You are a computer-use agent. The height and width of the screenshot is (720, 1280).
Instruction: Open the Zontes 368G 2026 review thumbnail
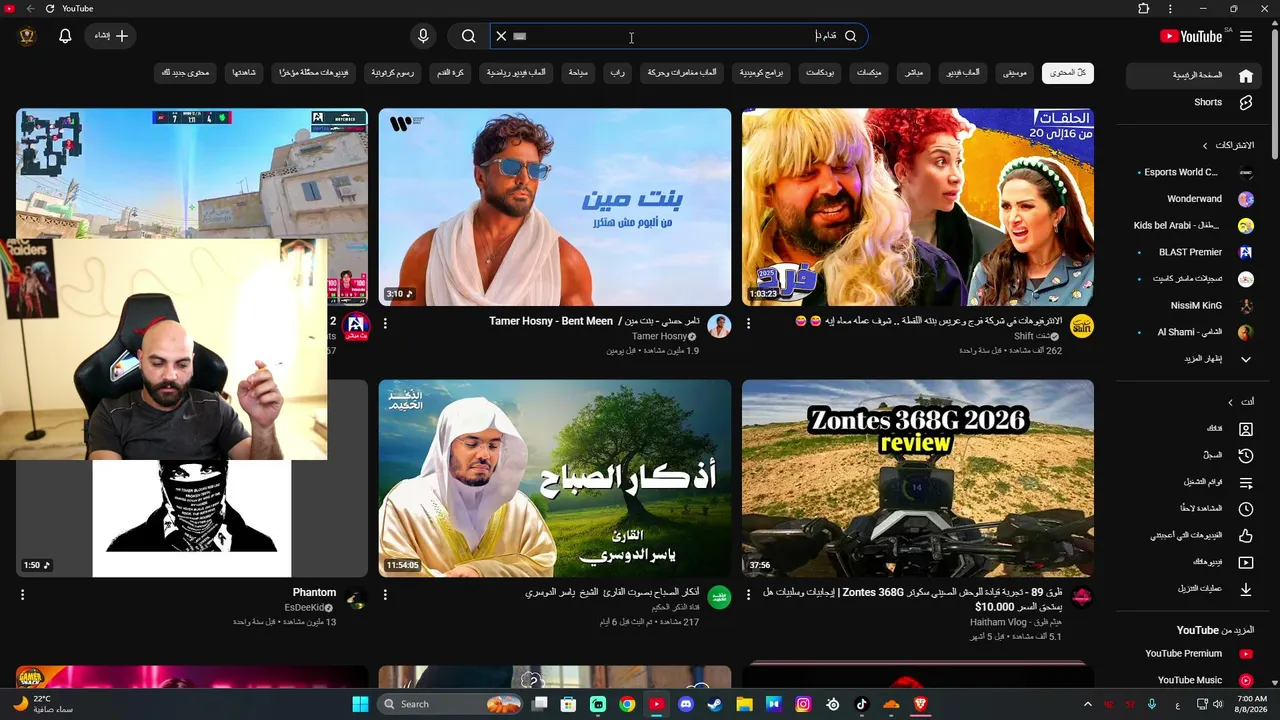tap(918, 478)
